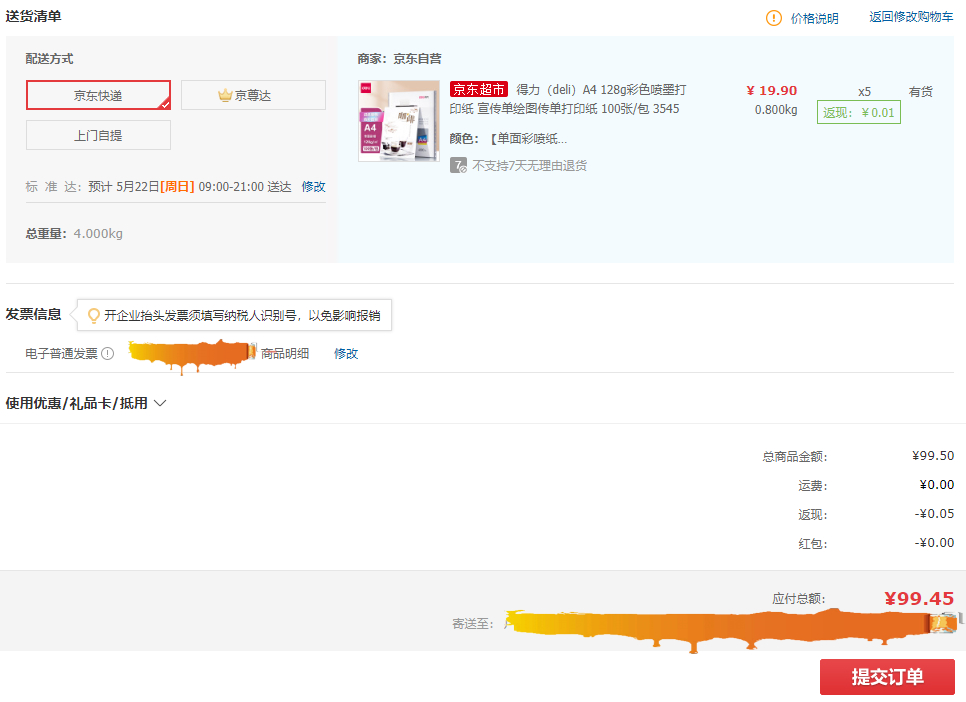This screenshot has width=966, height=702.
Task: Click the lightbulb tip icon
Action: pyautogui.click(x=94, y=316)
